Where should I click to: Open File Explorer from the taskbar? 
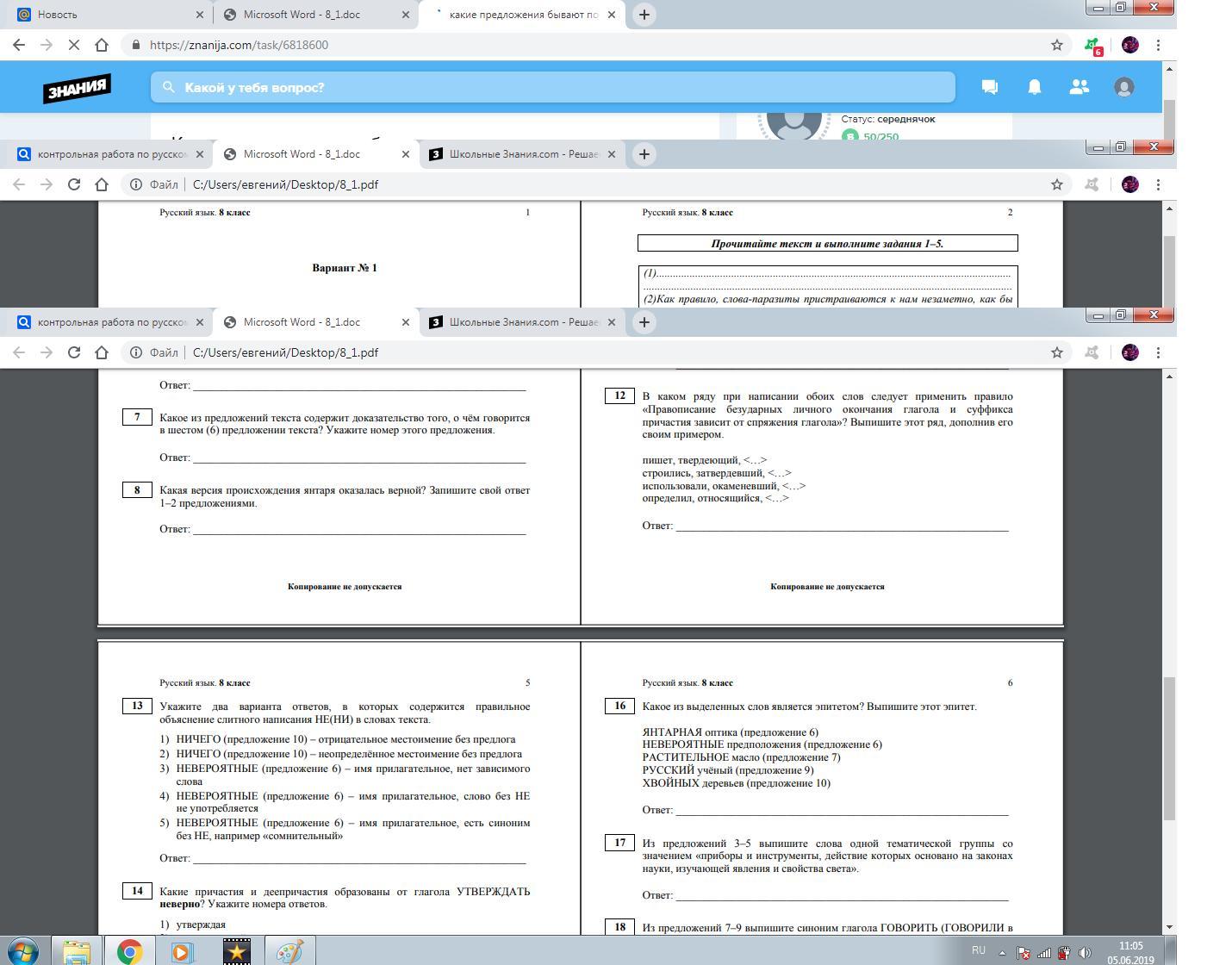pyautogui.click(x=77, y=951)
